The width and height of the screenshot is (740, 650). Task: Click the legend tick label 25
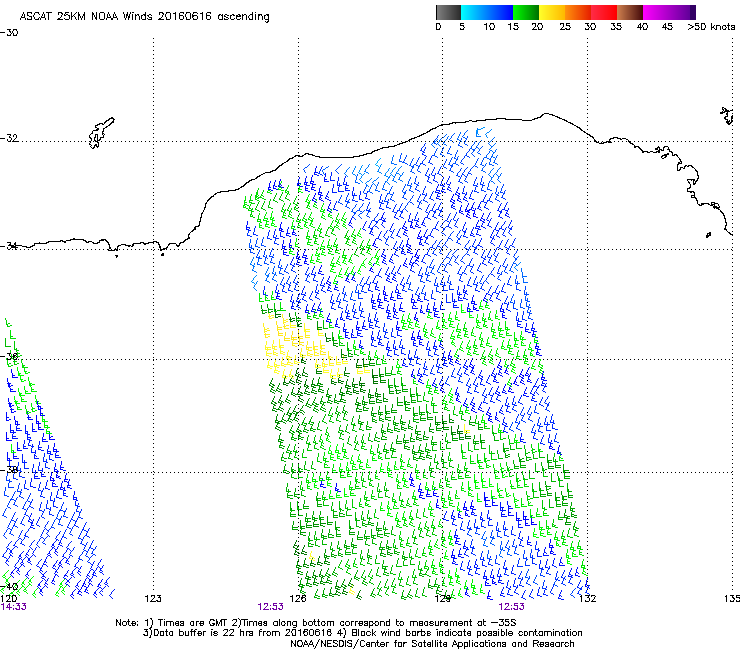[565, 27]
